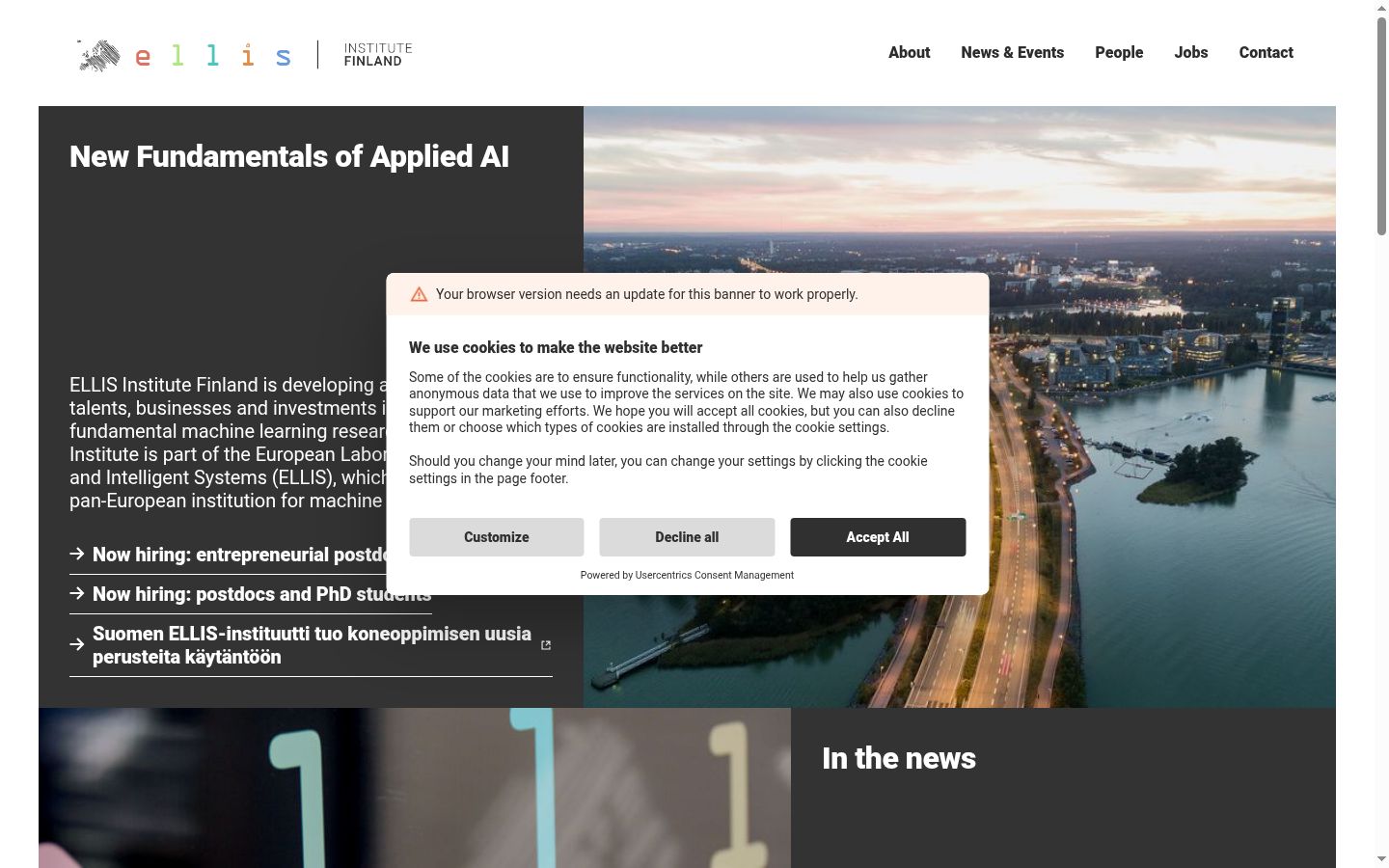Click arrow icon beside postdocs and PhD link

click(x=77, y=593)
